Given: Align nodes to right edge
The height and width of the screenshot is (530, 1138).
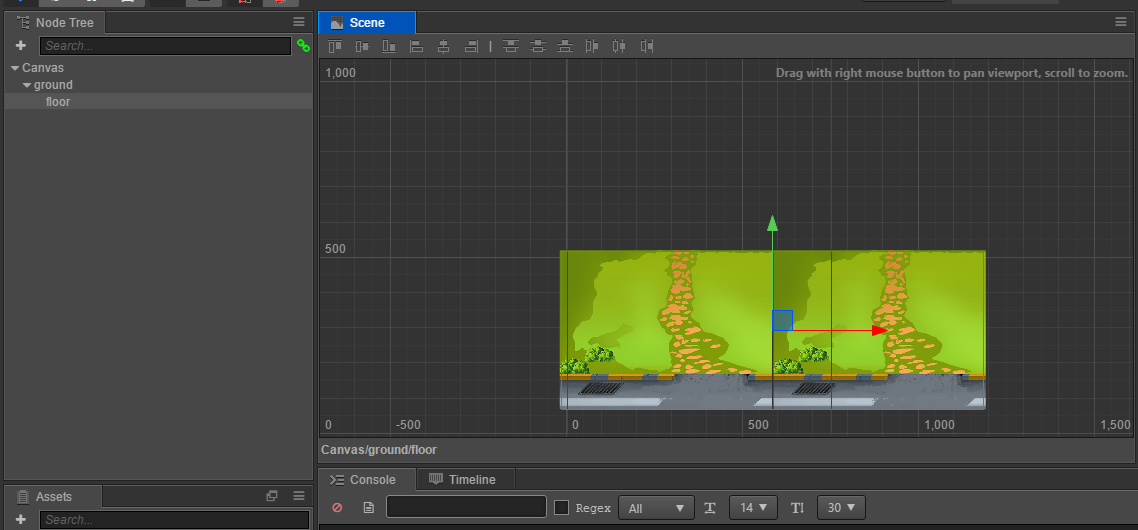Looking at the screenshot, I should pyautogui.click(x=471, y=46).
